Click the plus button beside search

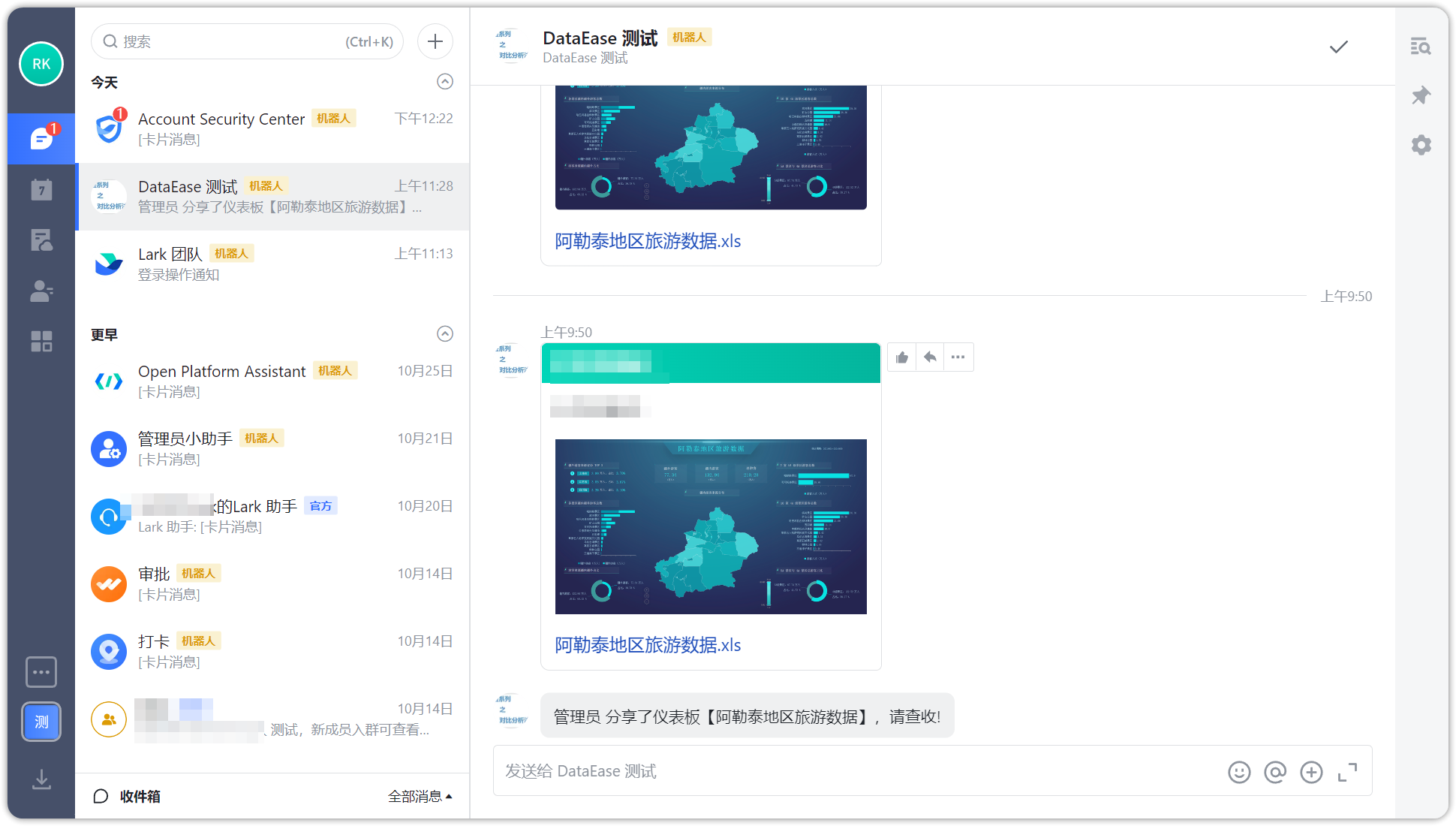tap(435, 41)
